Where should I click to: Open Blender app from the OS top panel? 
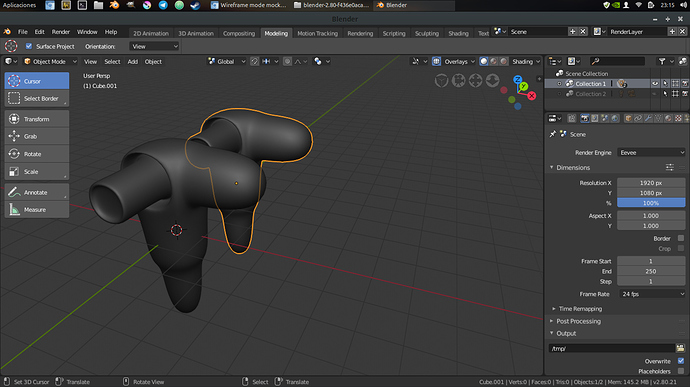114,5
